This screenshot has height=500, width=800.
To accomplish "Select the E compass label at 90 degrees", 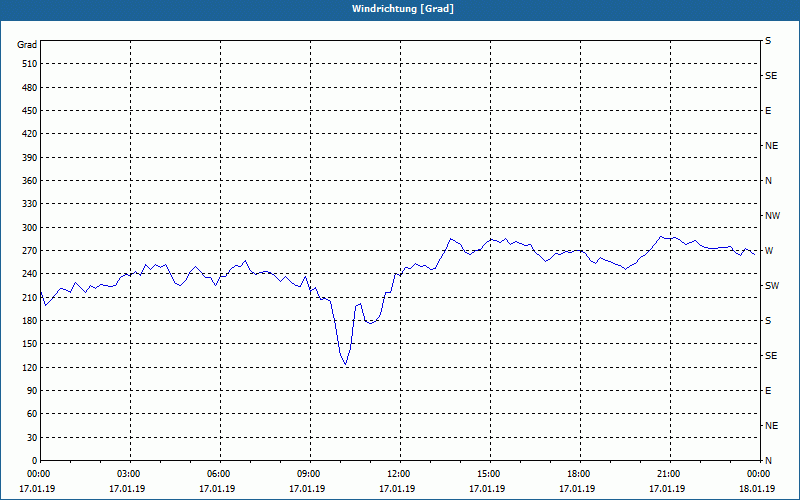I will coord(768,391).
